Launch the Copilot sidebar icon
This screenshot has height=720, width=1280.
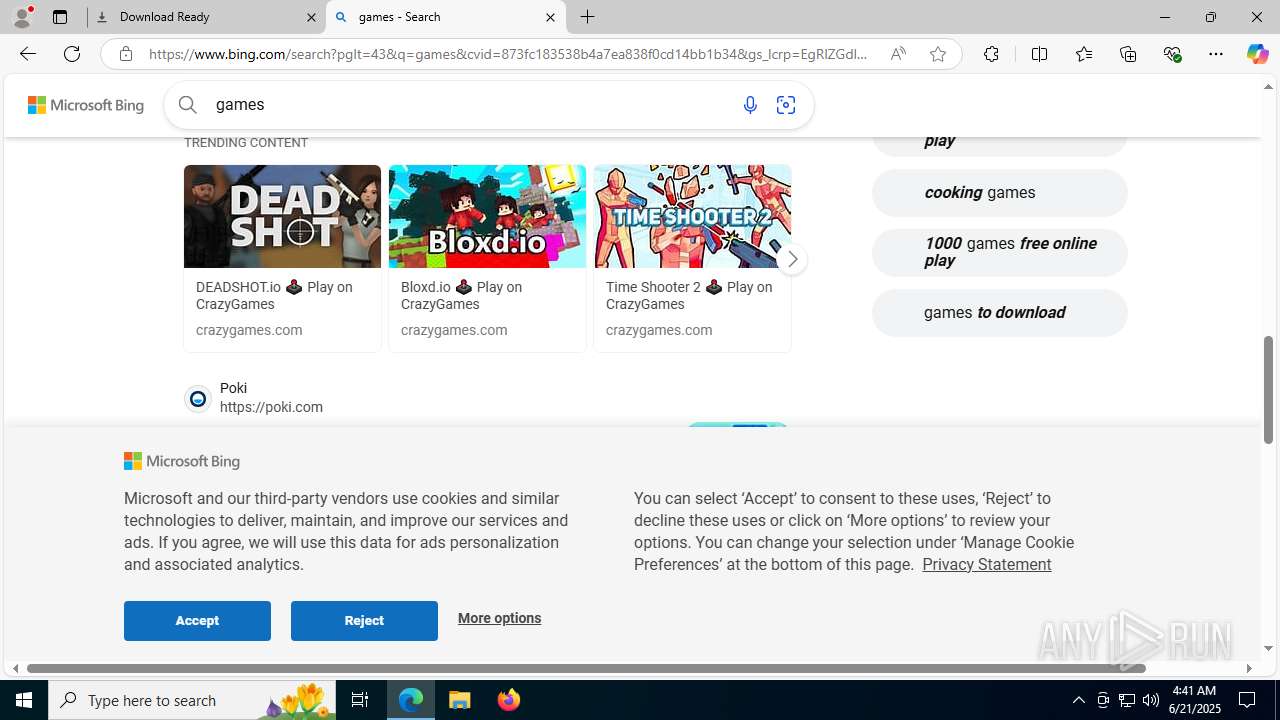1257,54
